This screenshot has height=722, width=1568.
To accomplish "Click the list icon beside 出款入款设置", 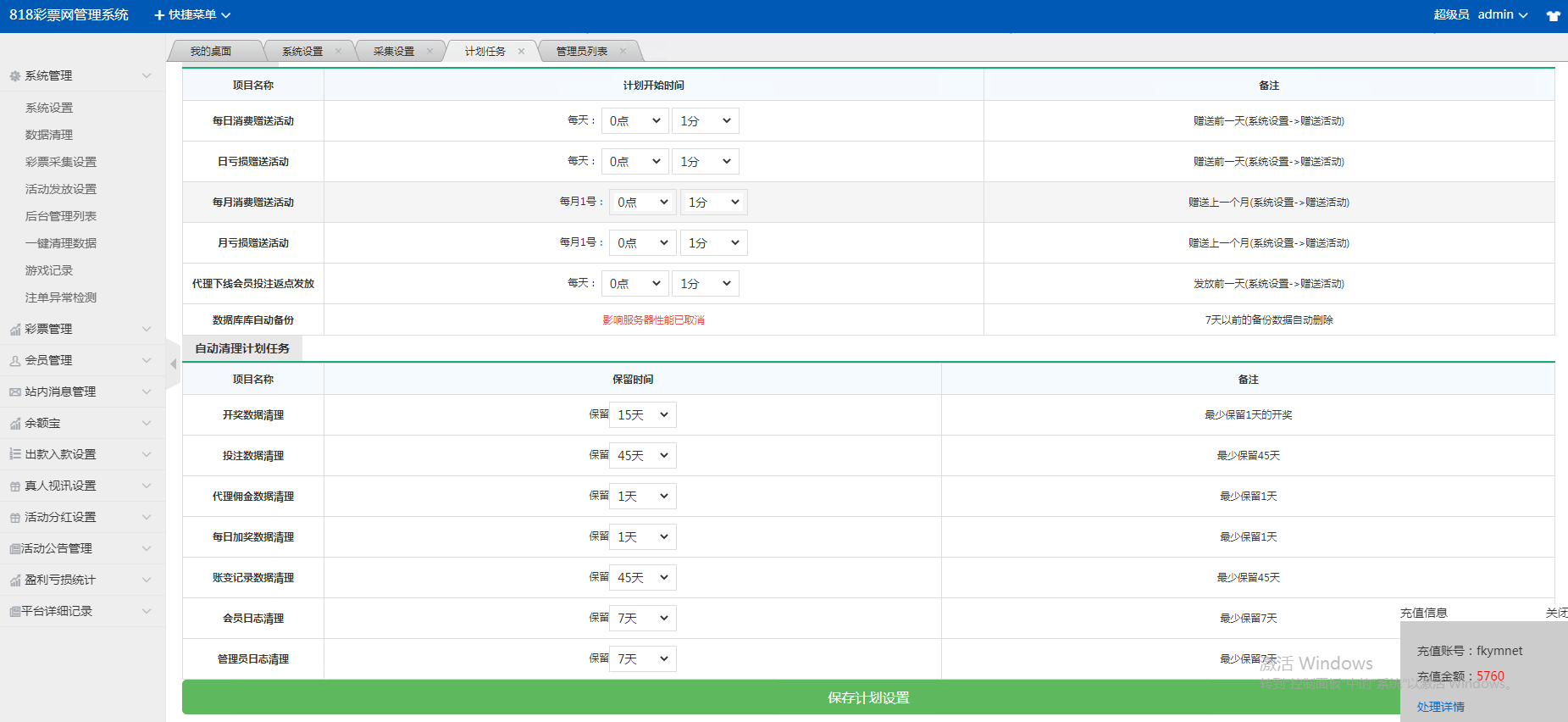I will tap(14, 455).
